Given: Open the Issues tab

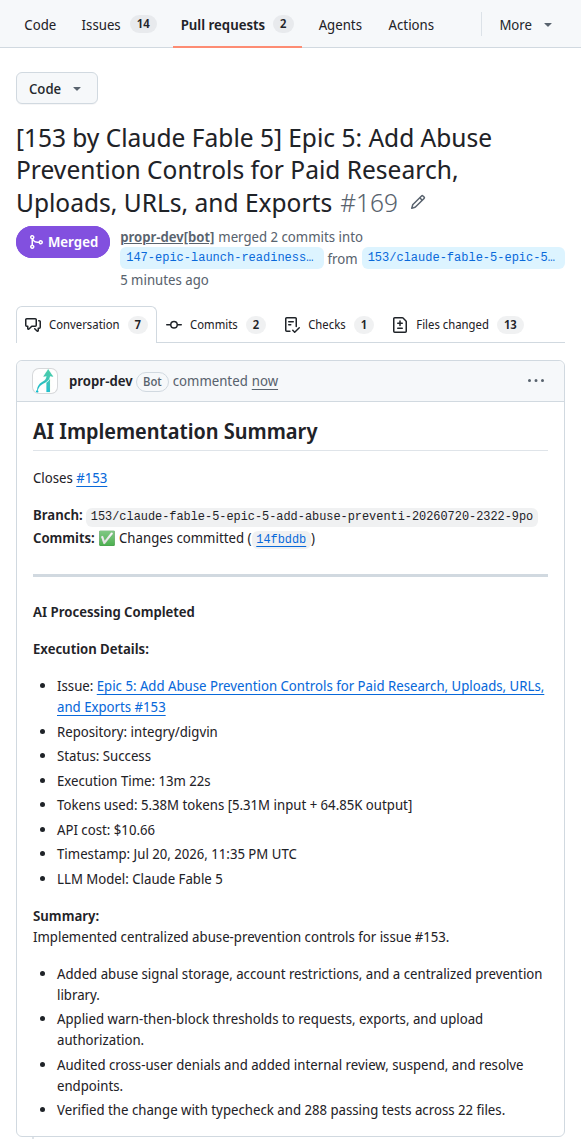Looking at the screenshot, I should click(119, 25).
